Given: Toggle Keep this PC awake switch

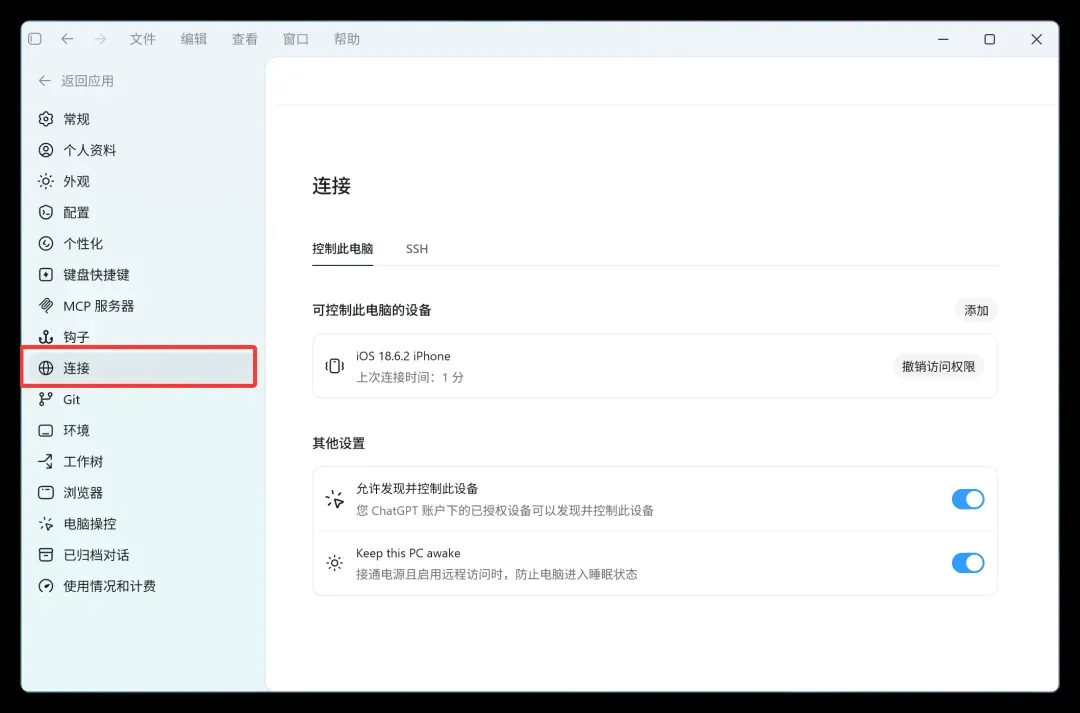Looking at the screenshot, I should (x=968, y=563).
